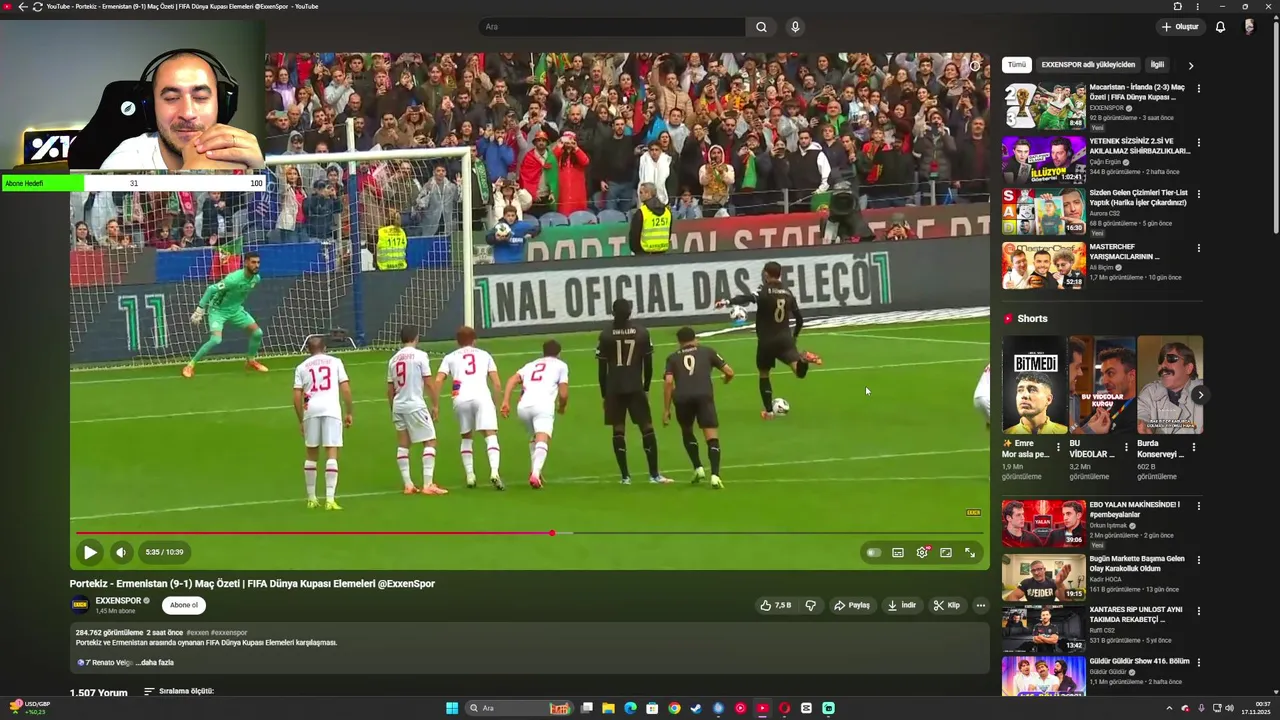Open the Klip clip tool
1280x720 pixels.
tap(946, 605)
